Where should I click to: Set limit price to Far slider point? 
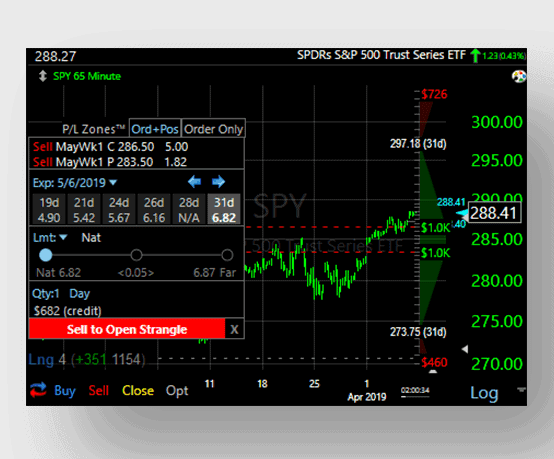(x=227, y=255)
